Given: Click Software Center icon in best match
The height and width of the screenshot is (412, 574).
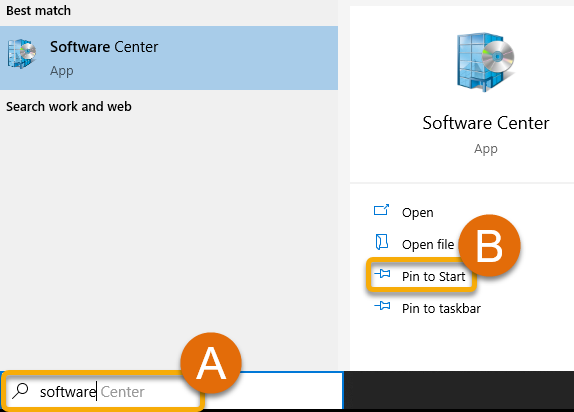Looking at the screenshot, I should click(x=22, y=54).
